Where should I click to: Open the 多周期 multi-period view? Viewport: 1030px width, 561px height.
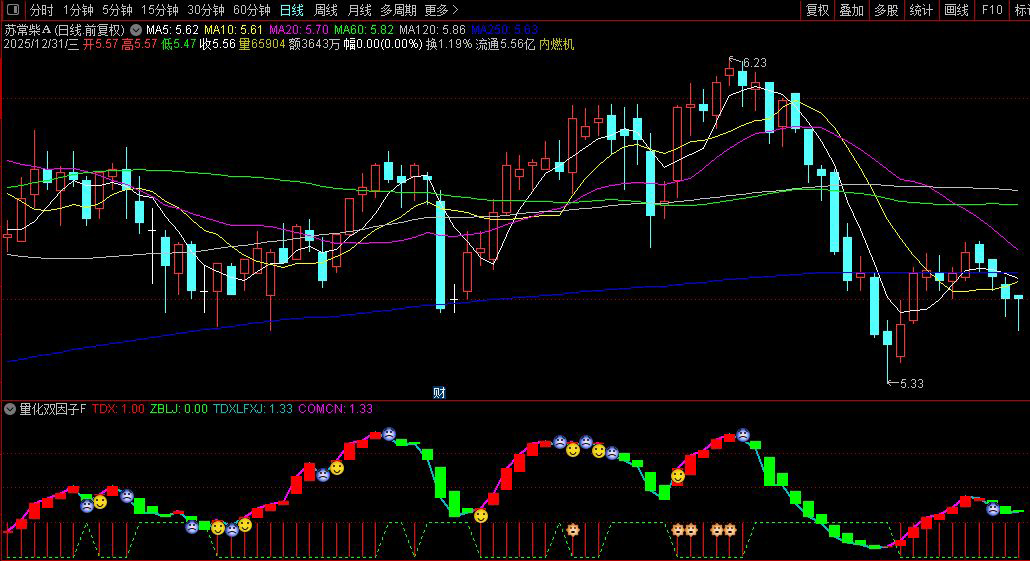[398, 10]
